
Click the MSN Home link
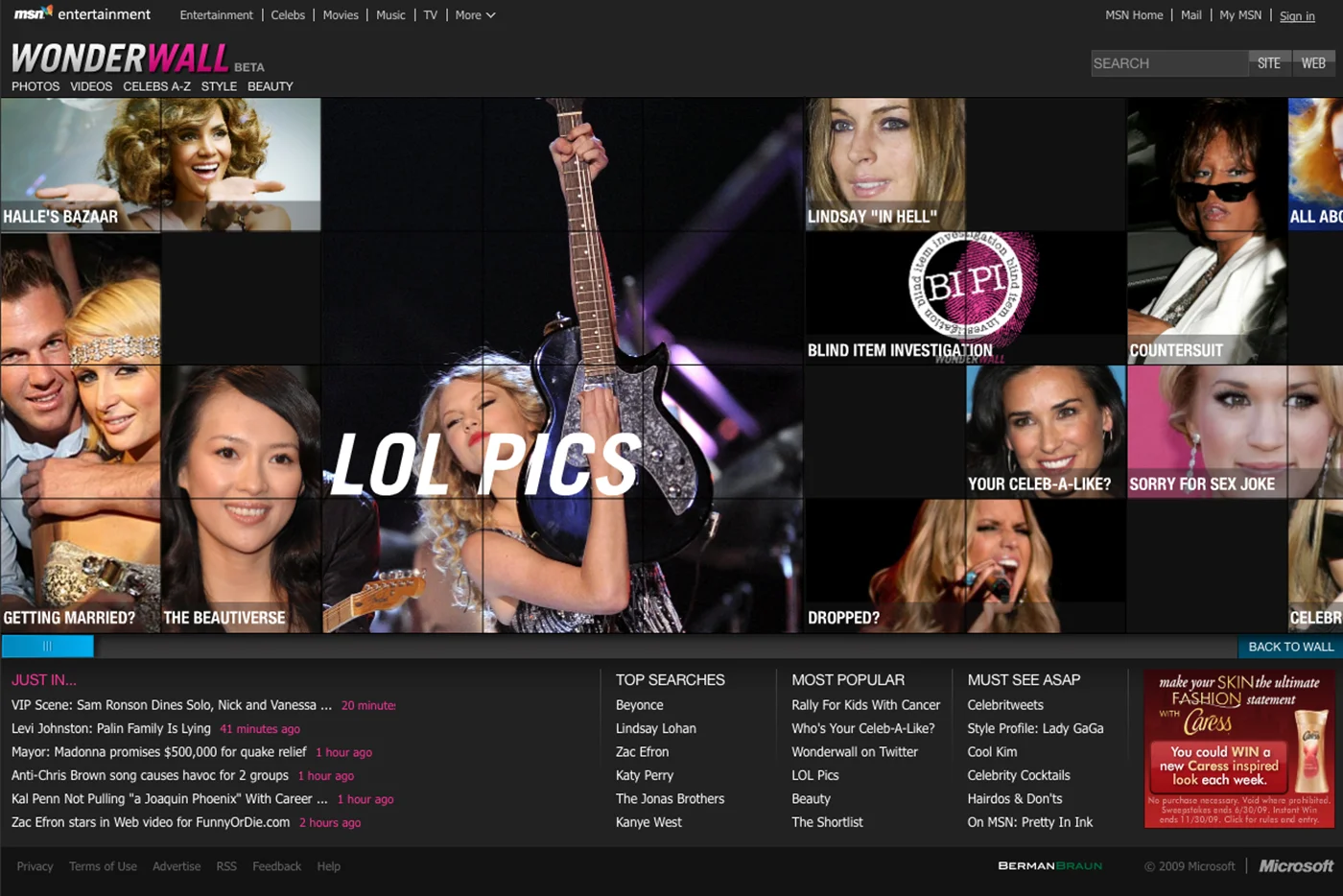[1134, 15]
